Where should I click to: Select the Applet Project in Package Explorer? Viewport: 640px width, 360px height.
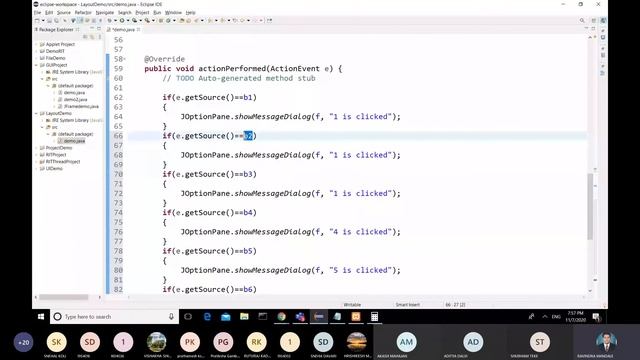pyautogui.click(x=60, y=44)
